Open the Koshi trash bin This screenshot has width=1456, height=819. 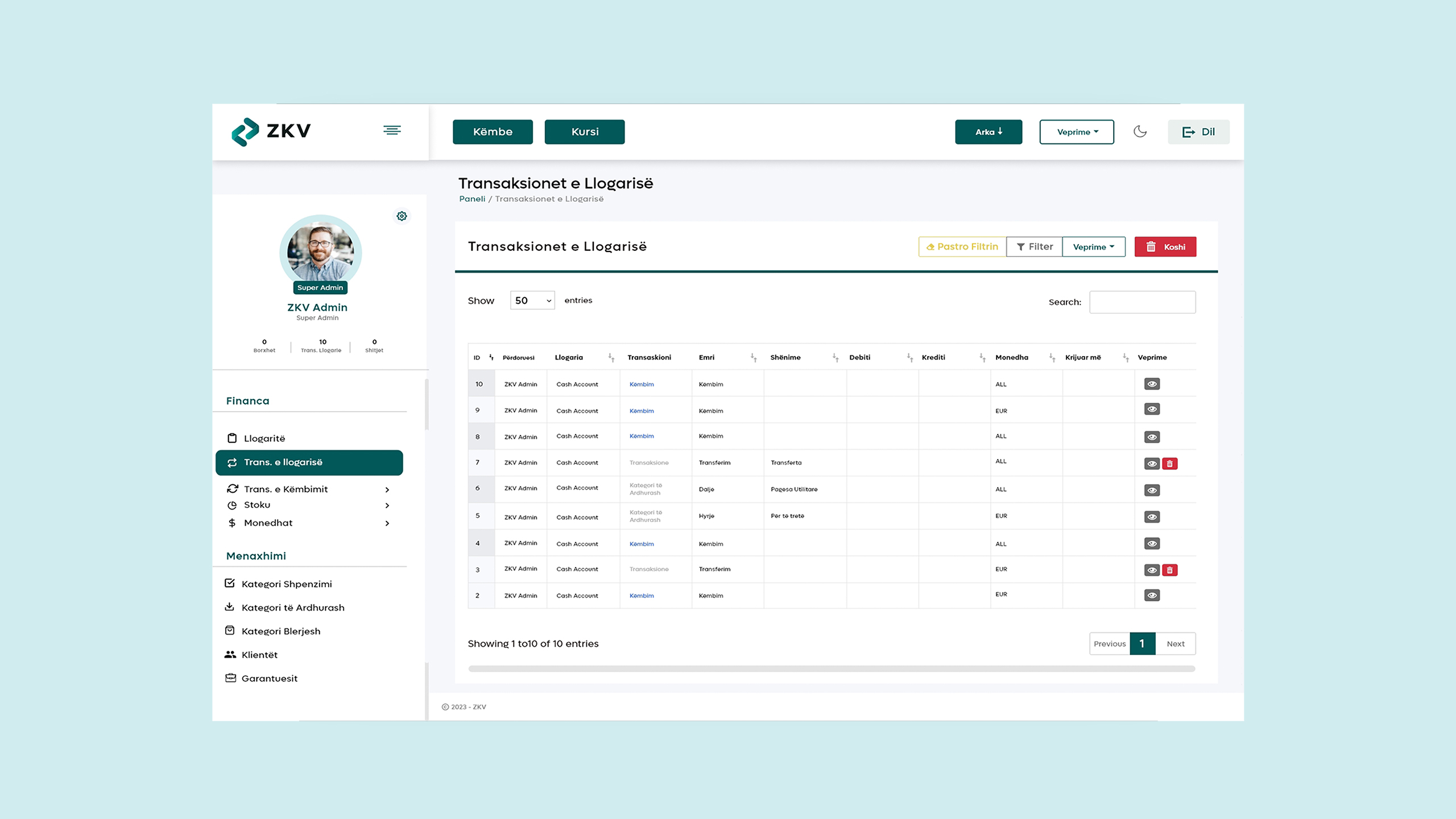point(1165,247)
